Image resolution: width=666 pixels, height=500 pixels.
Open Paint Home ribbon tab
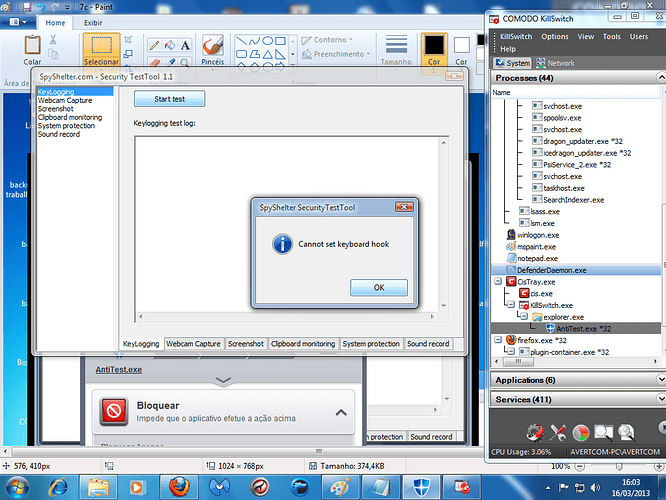55,23
